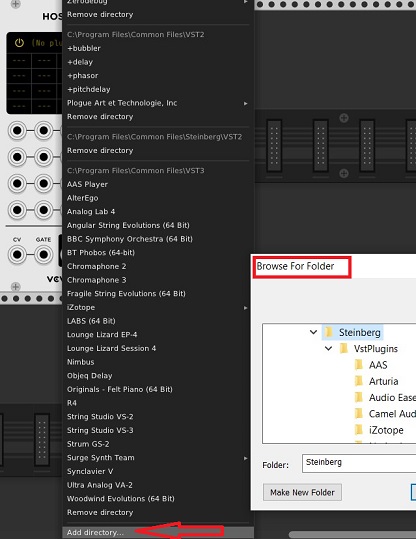Click Make New Folder button
Viewport: 416px width, 539px height.
(x=302, y=492)
